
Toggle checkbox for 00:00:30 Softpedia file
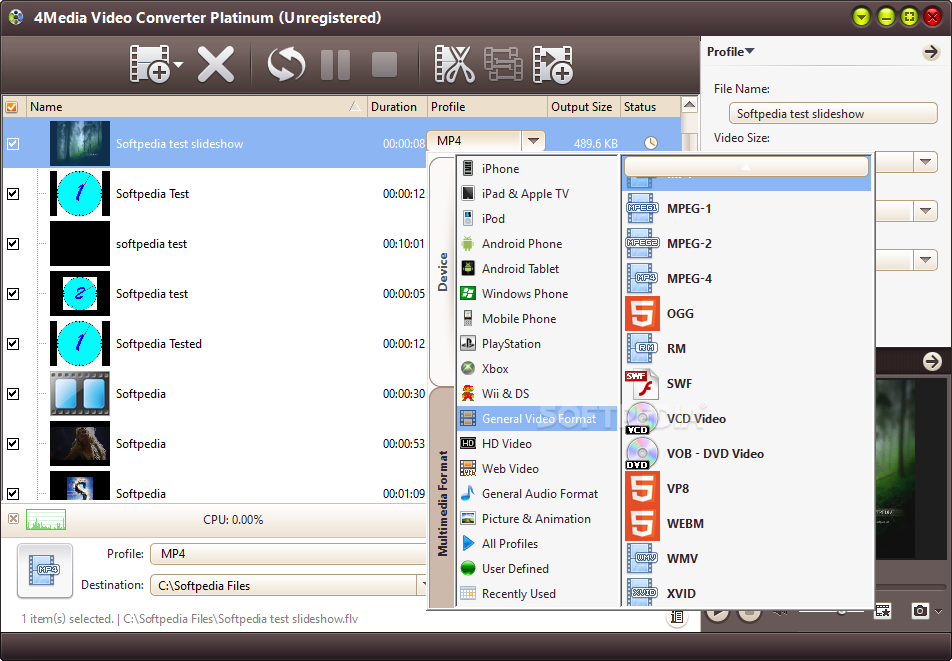tap(13, 394)
